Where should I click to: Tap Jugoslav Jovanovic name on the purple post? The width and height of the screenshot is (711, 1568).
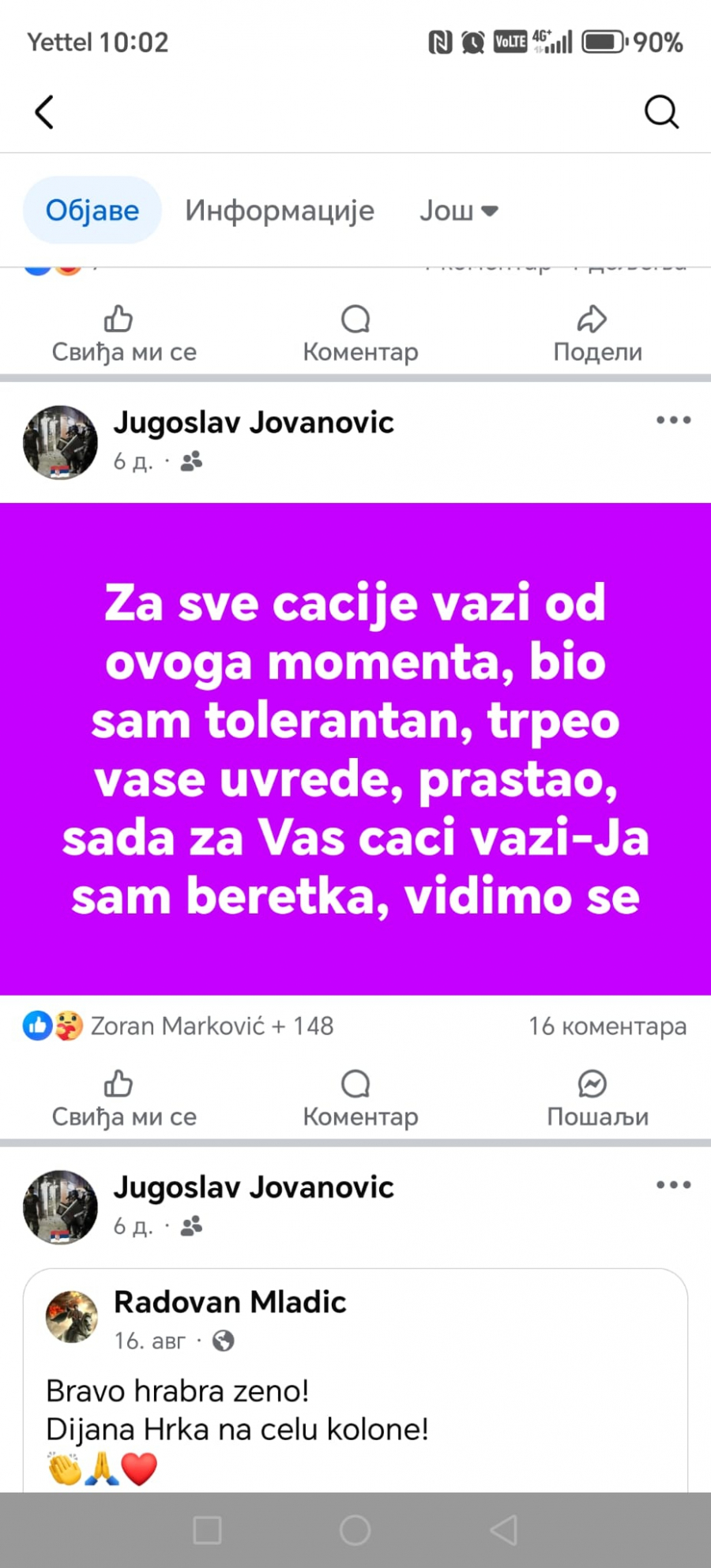[254, 422]
